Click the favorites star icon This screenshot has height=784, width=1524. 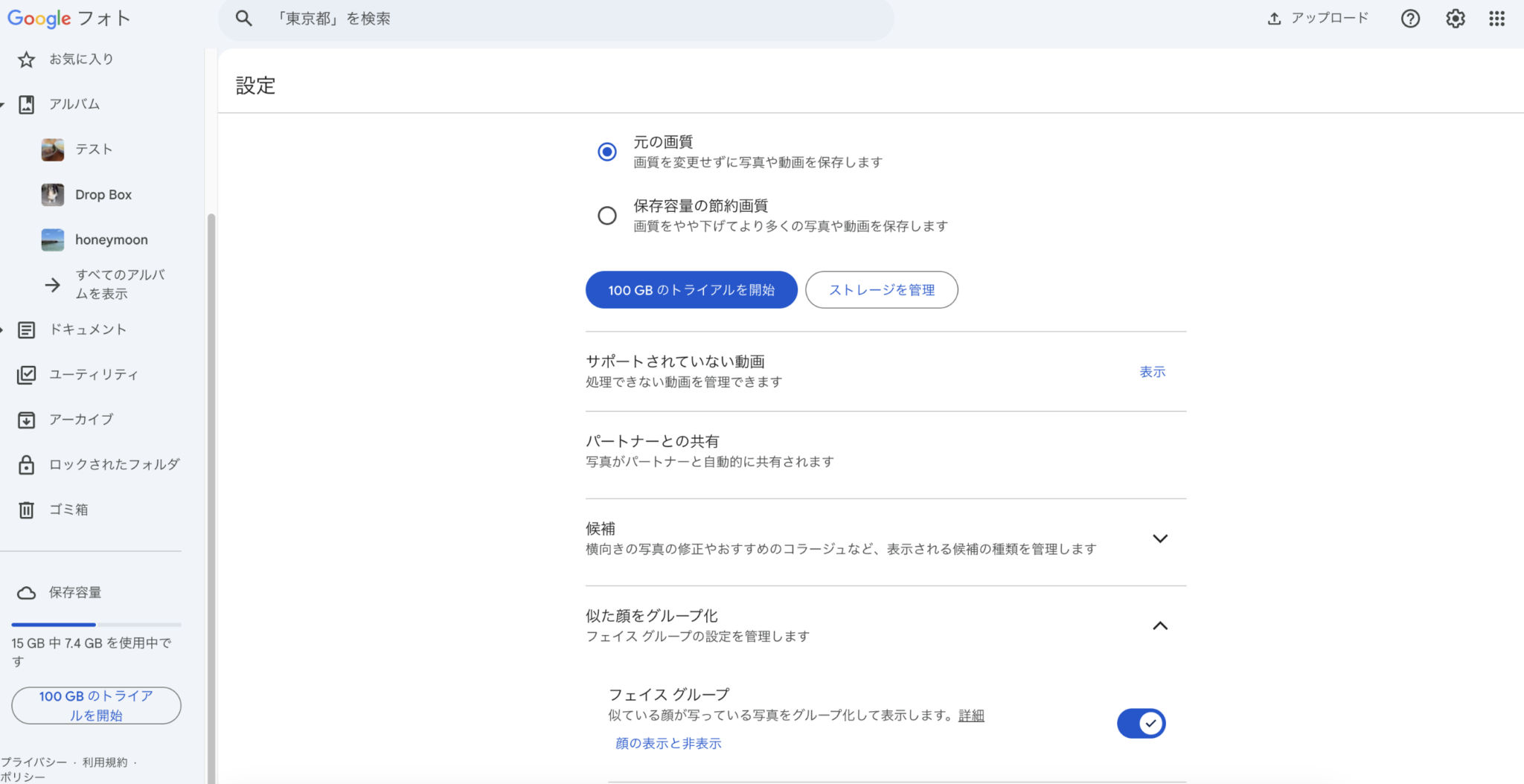[26, 60]
